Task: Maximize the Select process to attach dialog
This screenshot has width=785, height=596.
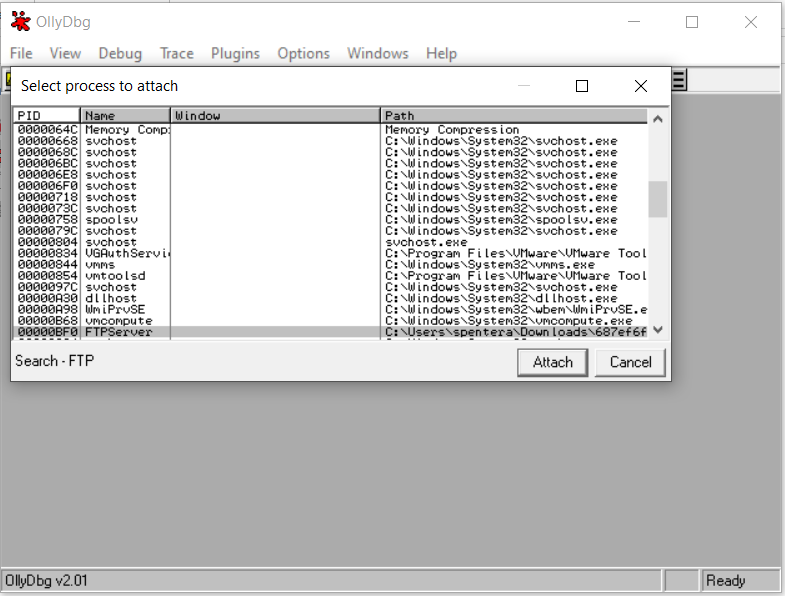Action: (582, 86)
